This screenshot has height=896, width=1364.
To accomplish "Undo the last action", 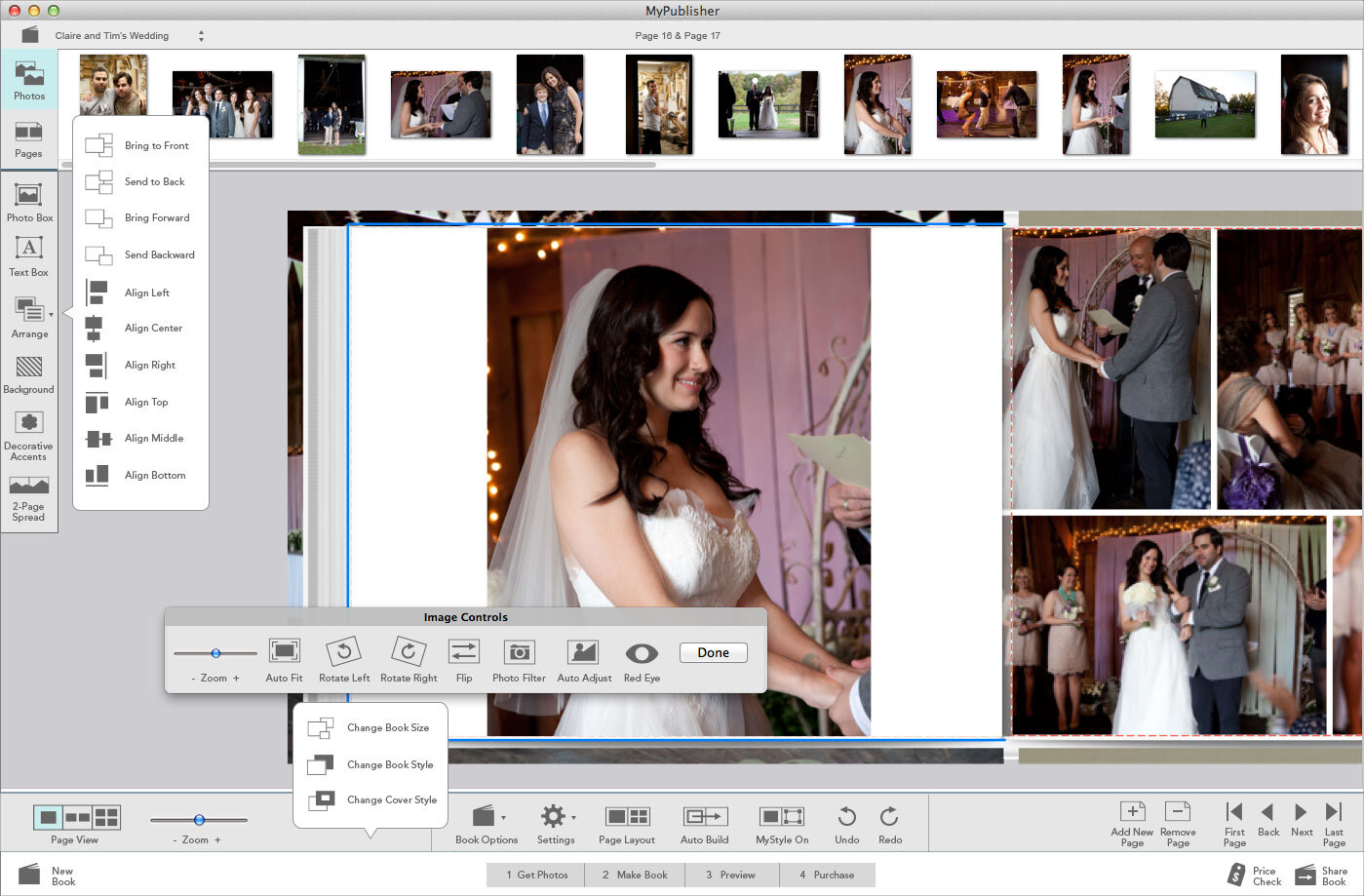I will [x=847, y=824].
